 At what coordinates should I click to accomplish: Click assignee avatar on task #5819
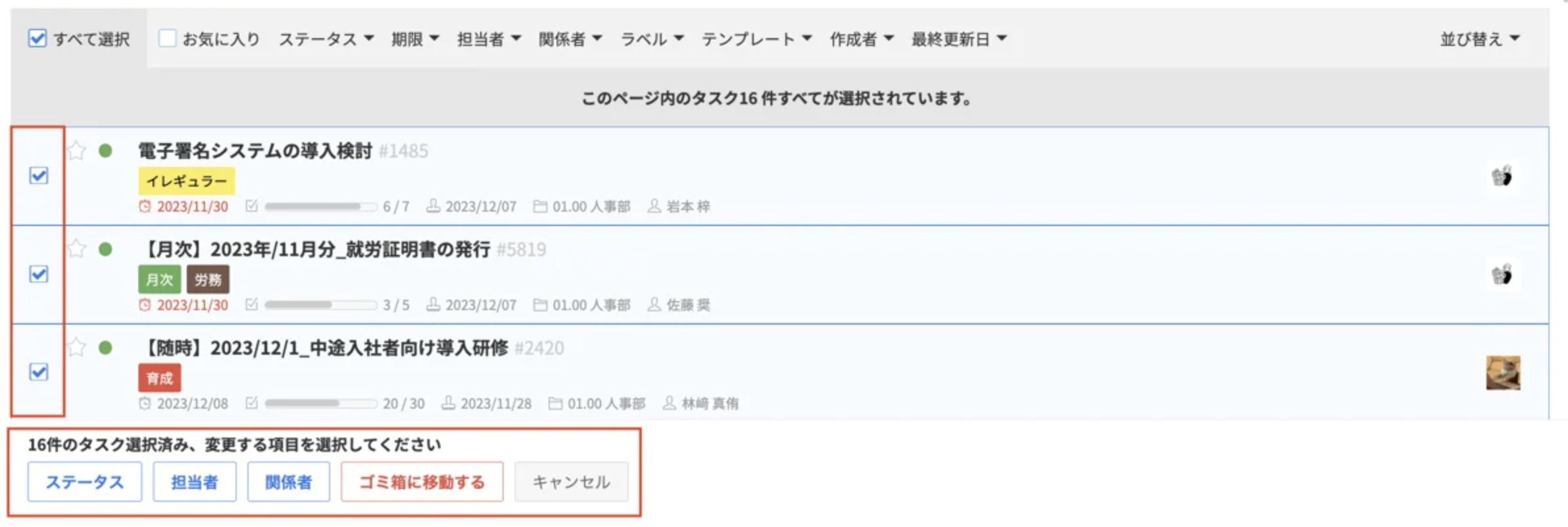1502,274
